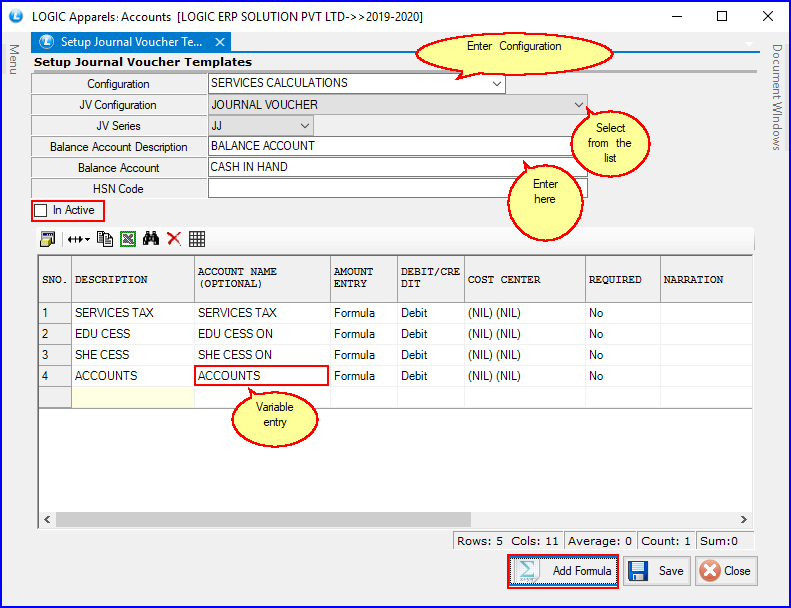Click the copy rows toolbar icon
Image resolution: width=791 pixels, height=608 pixels.
click(105, 239)
